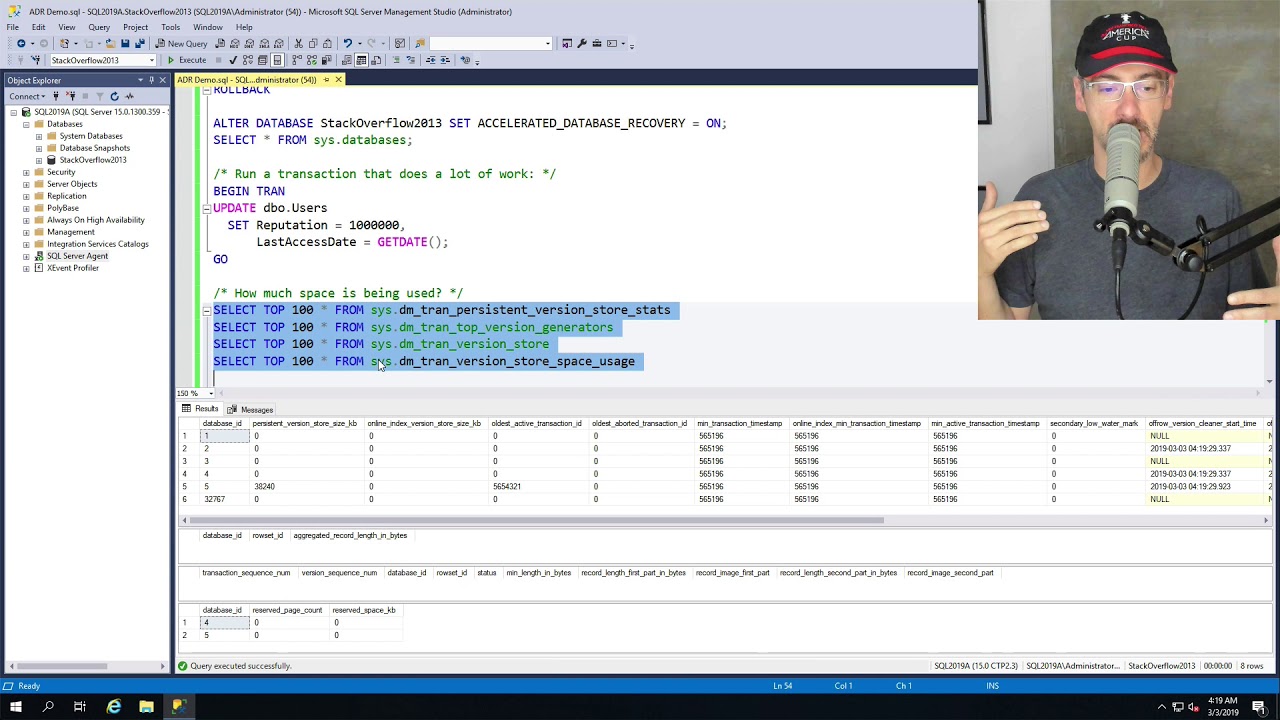Screen dimensions: 1280x720
Task: Click the Uncomment selected lines icon
Action: pos(411,60)
